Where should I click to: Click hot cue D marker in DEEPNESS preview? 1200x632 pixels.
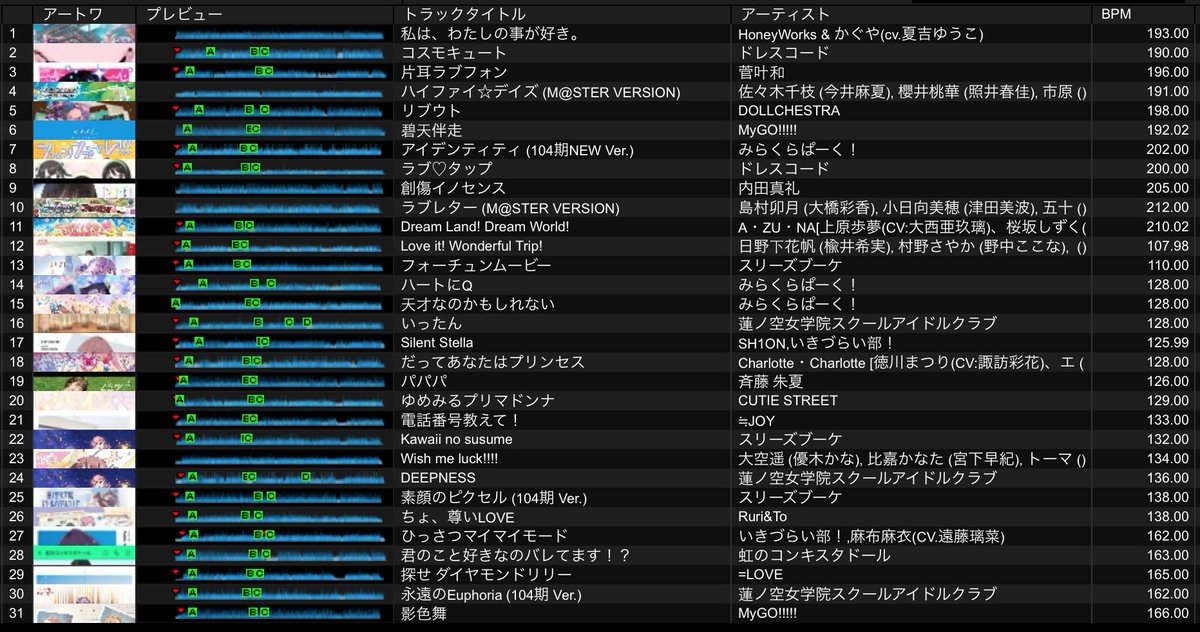click(x=307, y=477)
